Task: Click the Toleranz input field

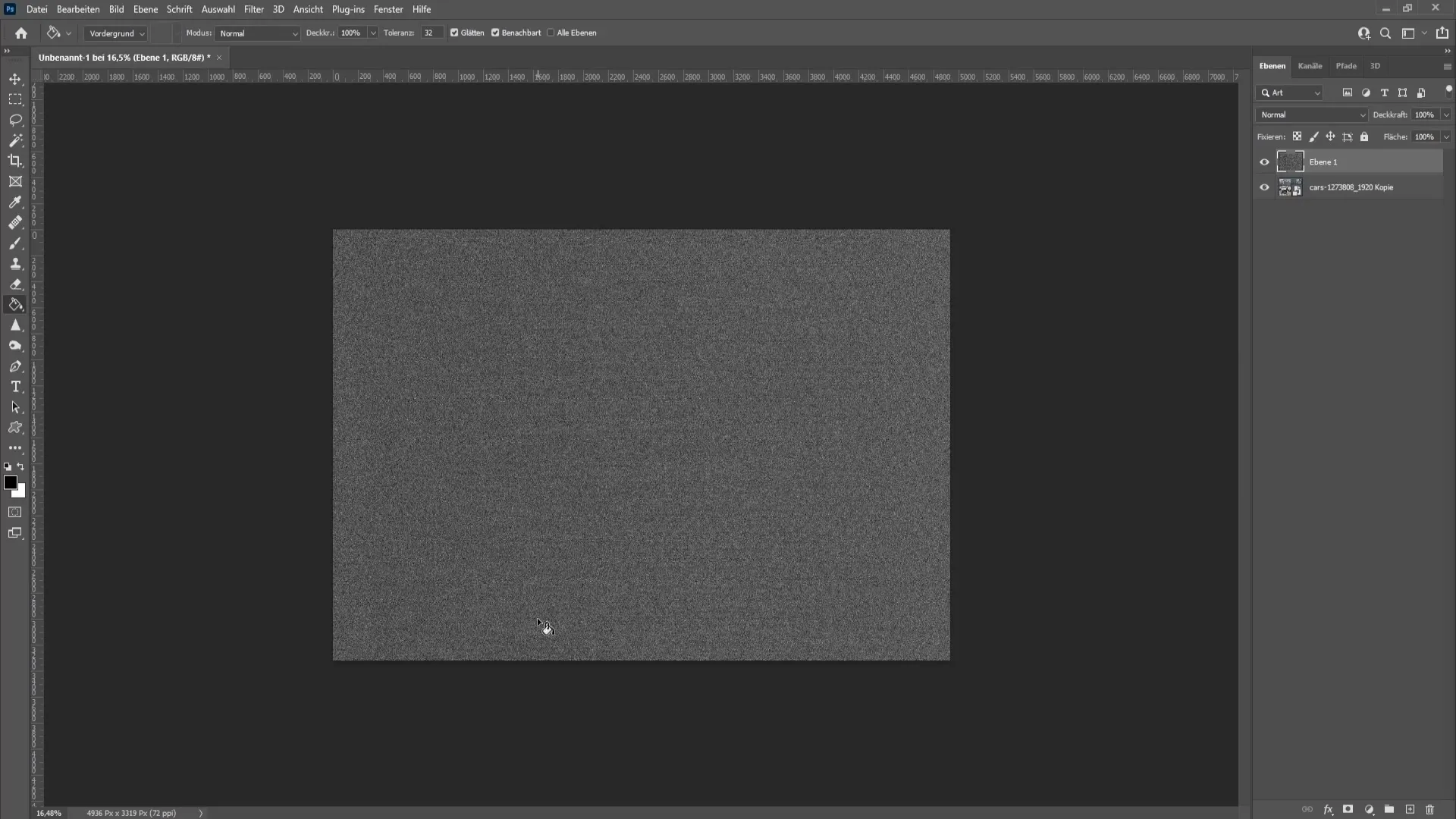Action: click(429, 32)
